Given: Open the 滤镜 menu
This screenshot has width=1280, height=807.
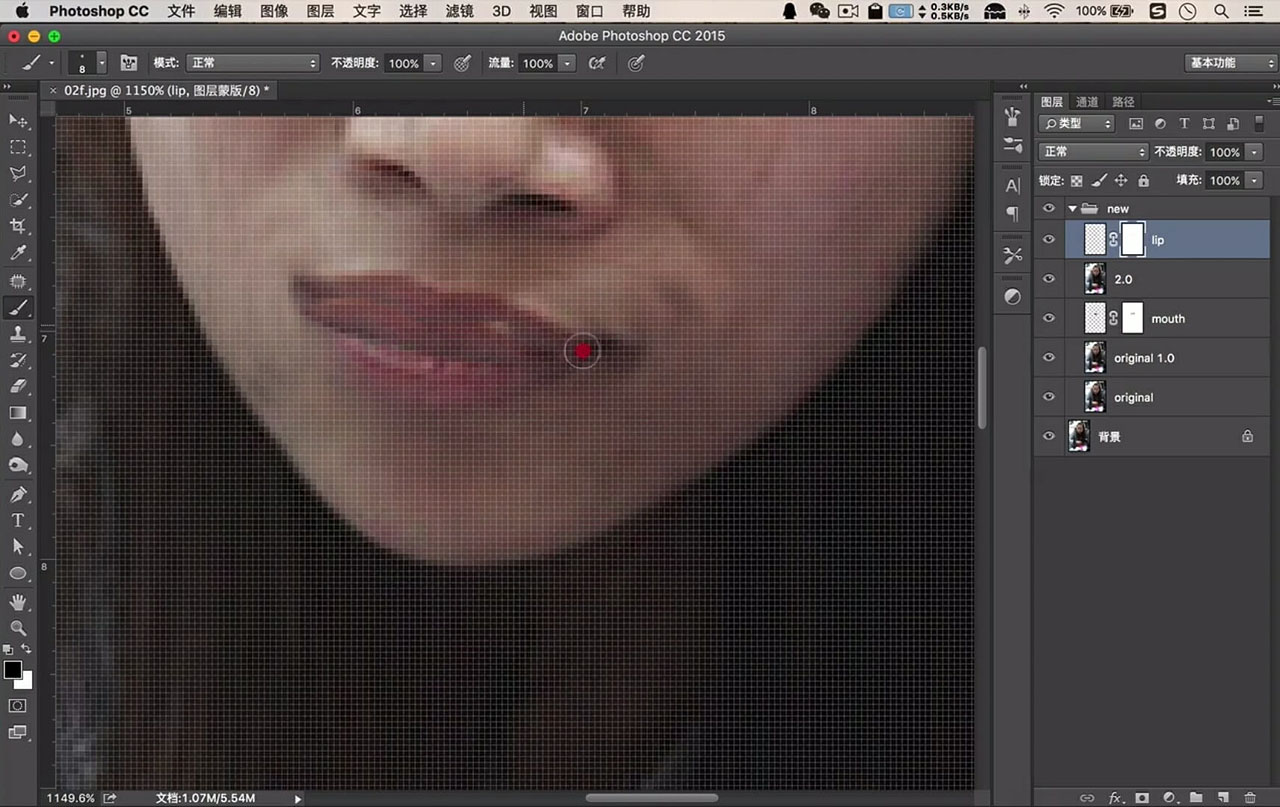Looking at the screenshot, I should click(x=459, y=11).
